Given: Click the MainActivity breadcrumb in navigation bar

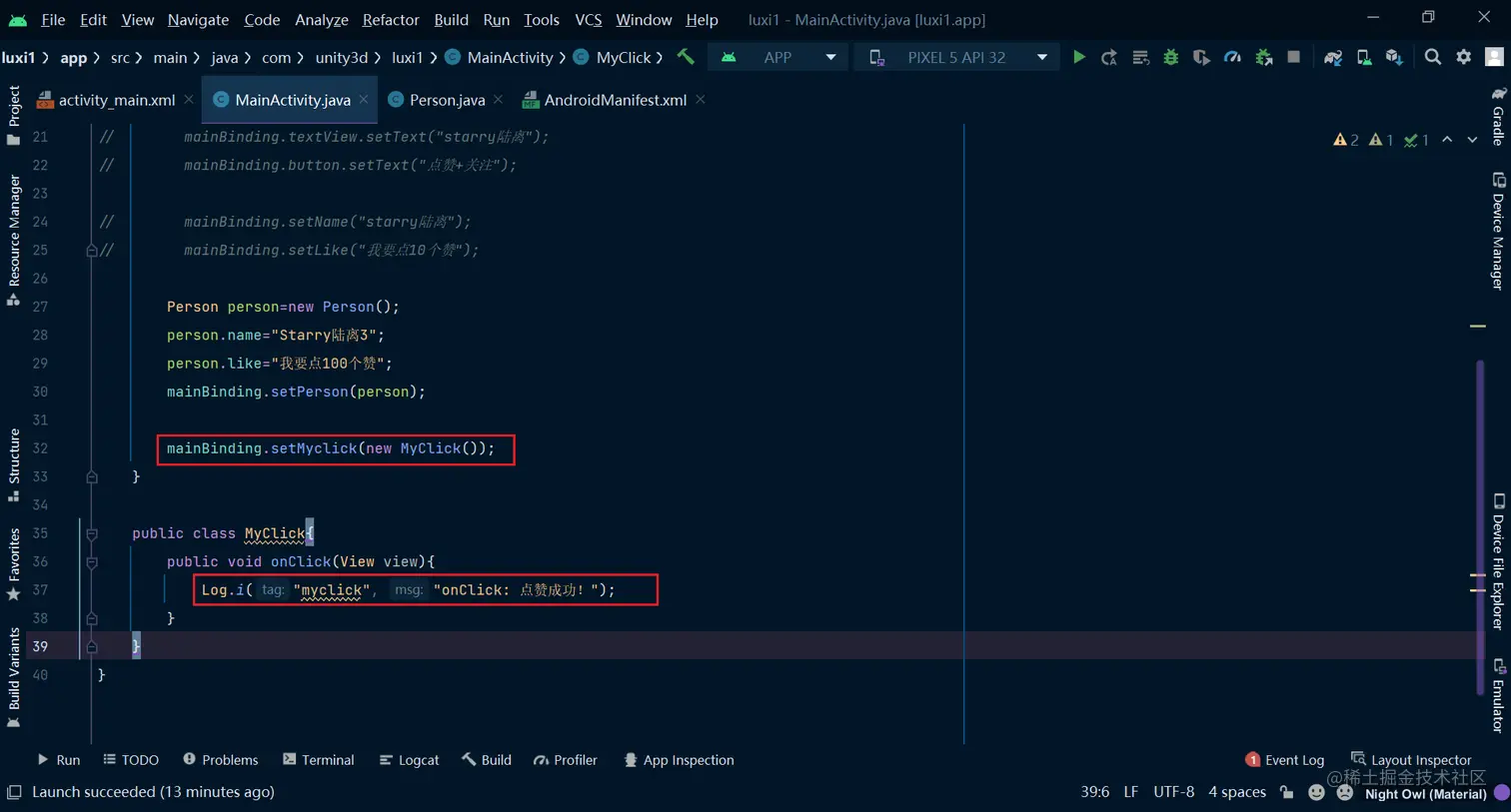Looking at the screenshot, I should coord(499,58).
